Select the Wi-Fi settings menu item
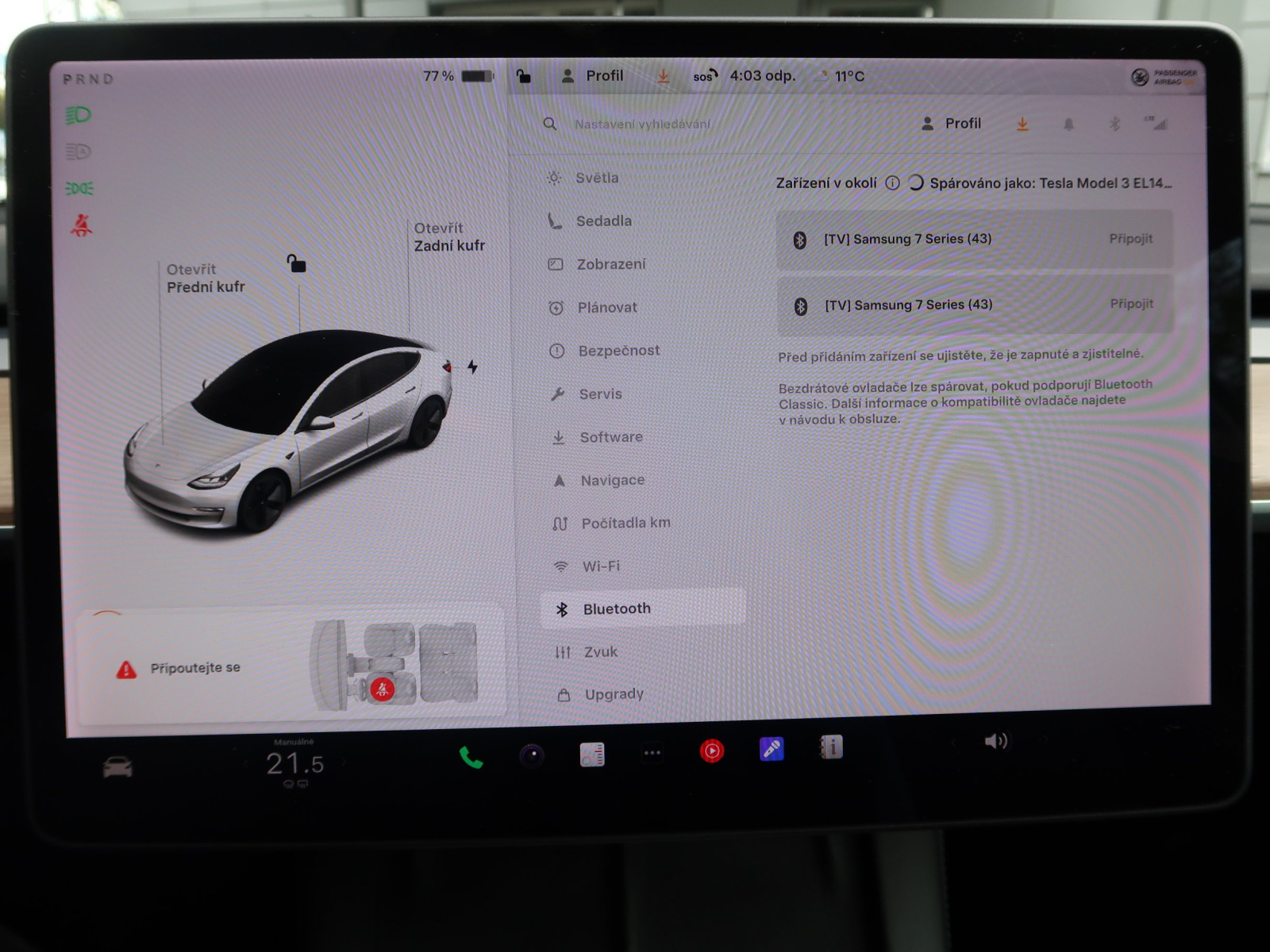The image size is (1270, 952). (601, 566)
